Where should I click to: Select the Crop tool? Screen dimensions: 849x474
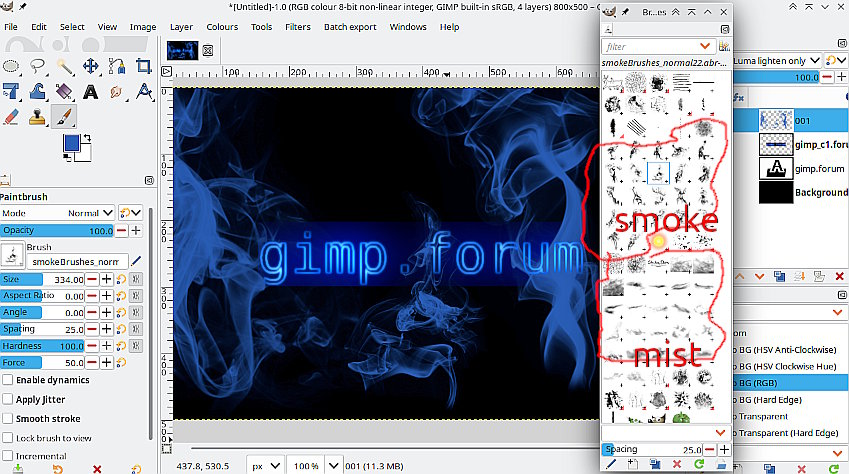tap(143, 67)
